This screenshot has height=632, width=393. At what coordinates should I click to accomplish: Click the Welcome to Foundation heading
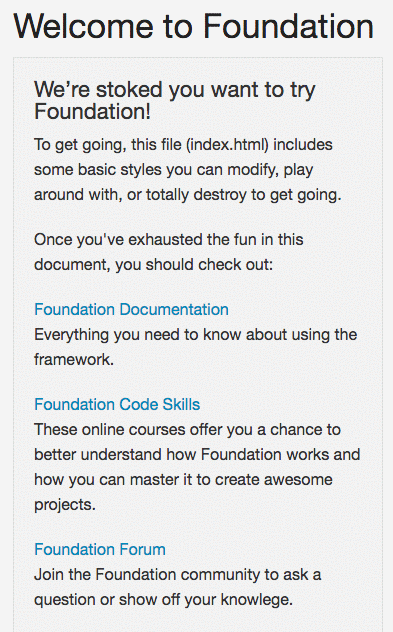pyautogui.click(x=193, y=27)
